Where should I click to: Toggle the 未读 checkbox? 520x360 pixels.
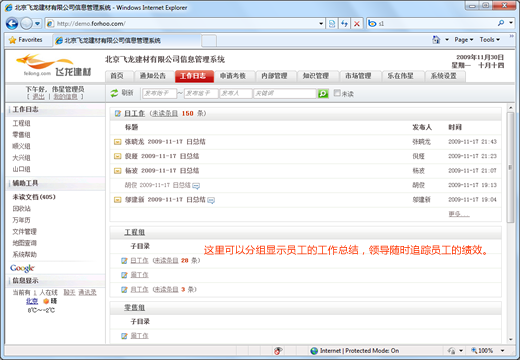click(x=337, y=93)
